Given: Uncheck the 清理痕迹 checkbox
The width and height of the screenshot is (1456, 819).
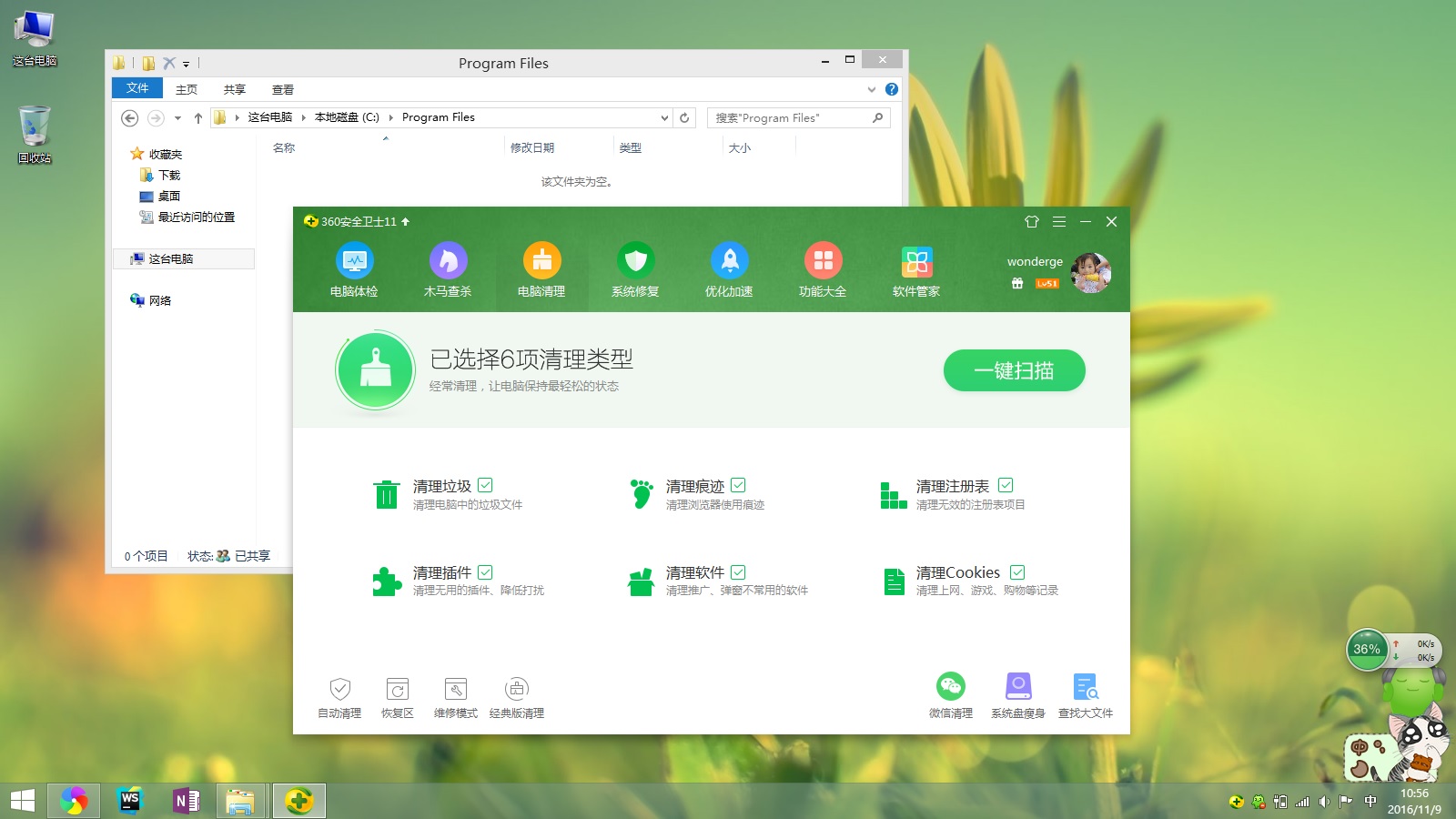Looking at the screenshot, I should [x=738, y=485].
